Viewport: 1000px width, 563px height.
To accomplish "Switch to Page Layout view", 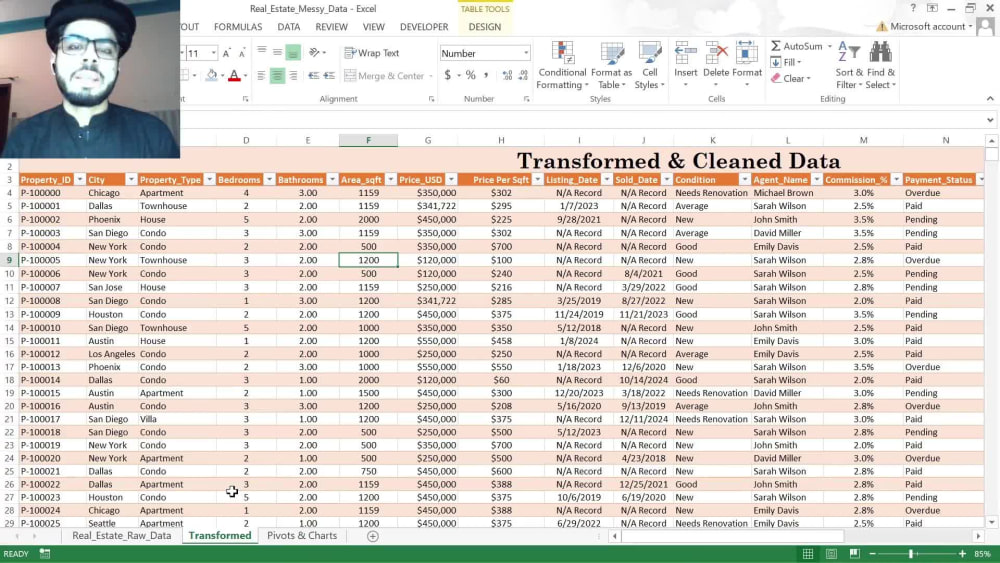I will [831, 554].
